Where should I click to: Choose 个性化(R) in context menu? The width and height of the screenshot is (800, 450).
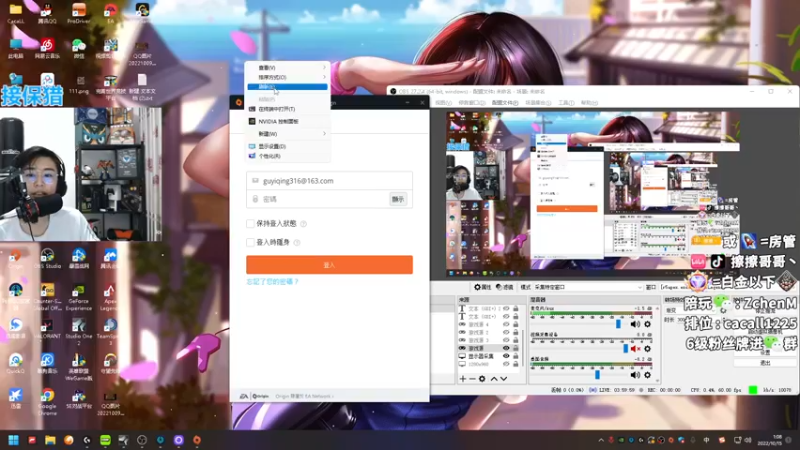287,156
